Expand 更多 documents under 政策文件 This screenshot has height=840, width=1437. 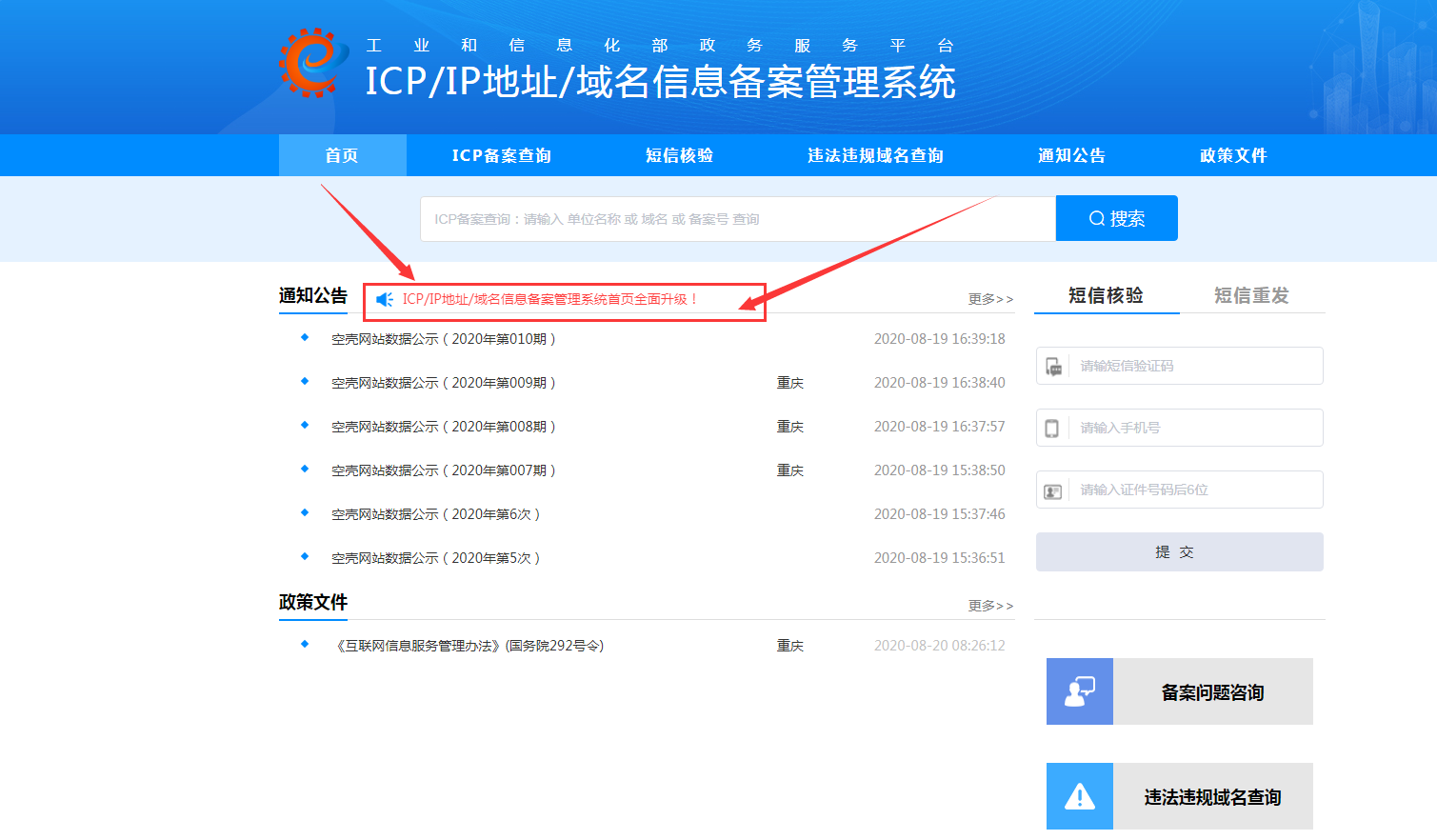coord(988,604)
